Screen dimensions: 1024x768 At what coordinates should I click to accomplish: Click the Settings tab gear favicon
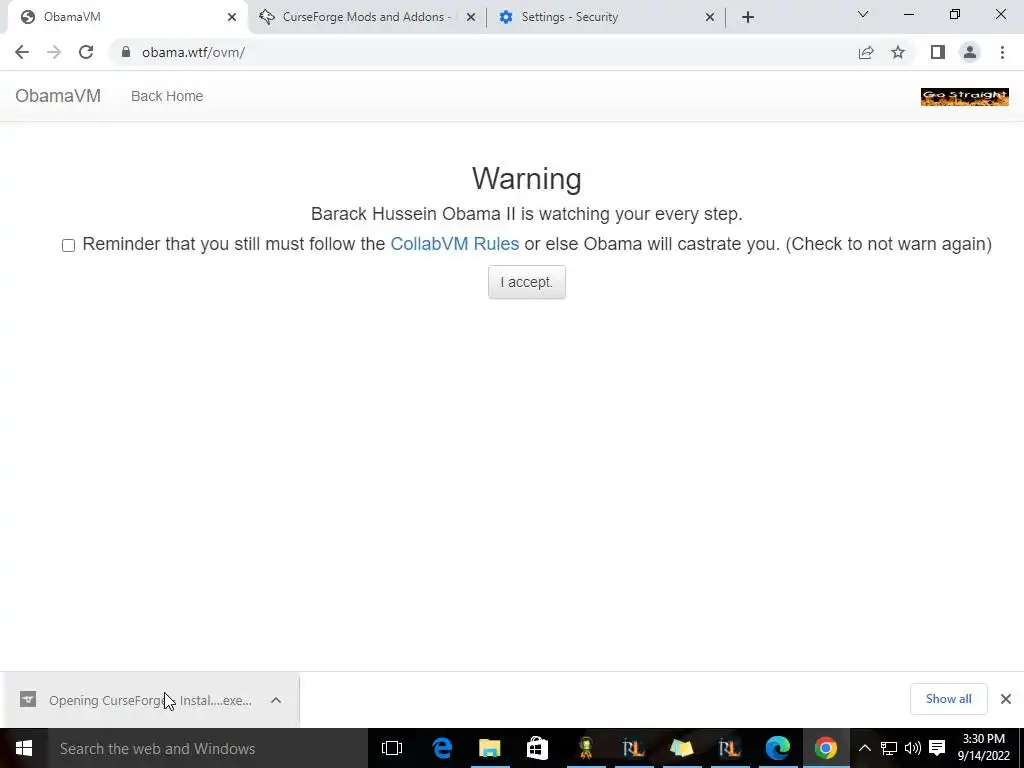(505, 17)
